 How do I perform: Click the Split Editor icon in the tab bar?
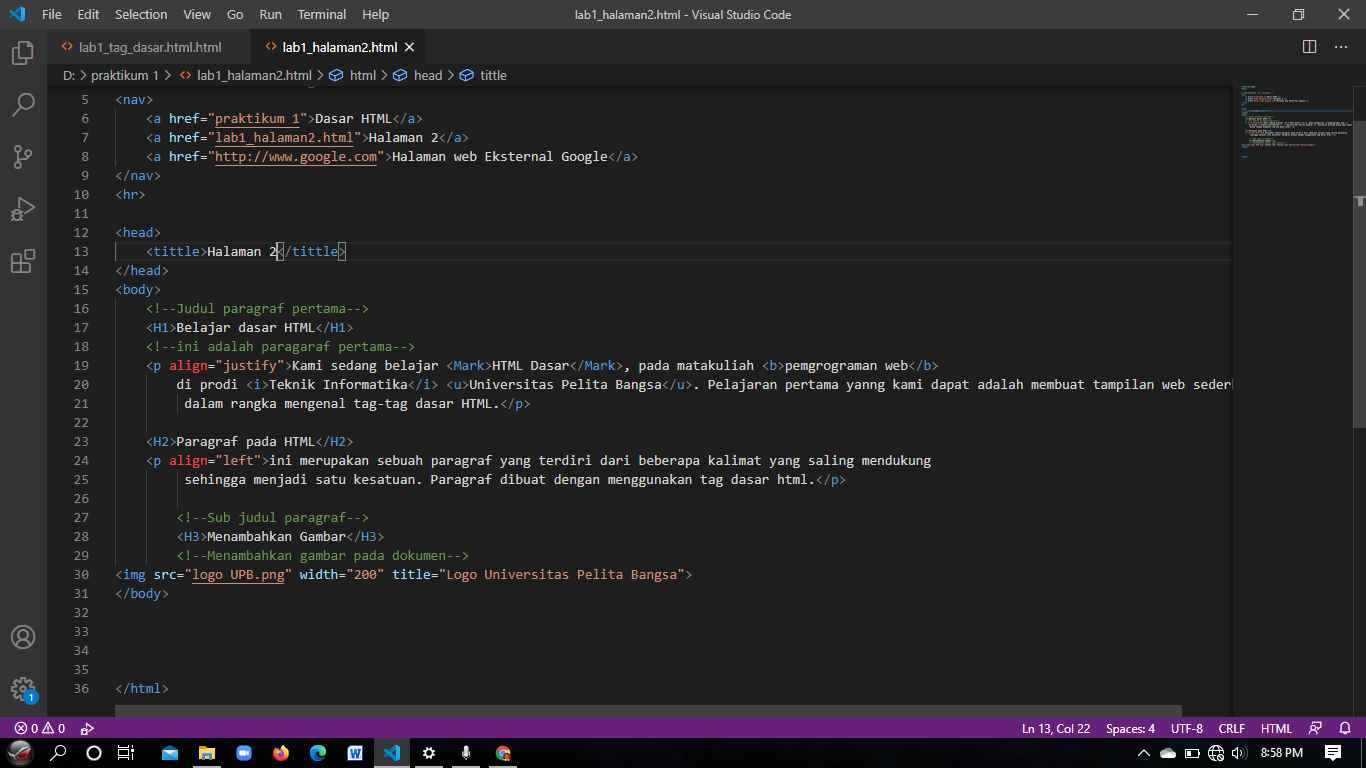(1309, 45)
